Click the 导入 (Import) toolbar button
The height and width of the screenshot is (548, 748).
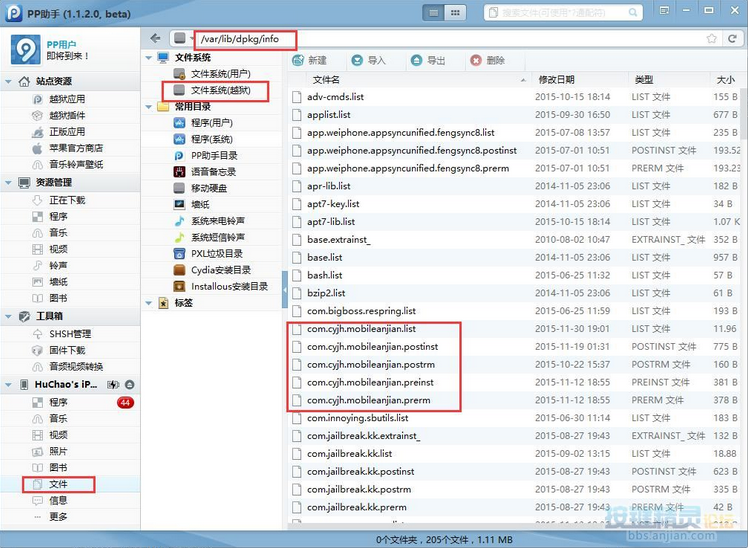click(x=368, y=60)
